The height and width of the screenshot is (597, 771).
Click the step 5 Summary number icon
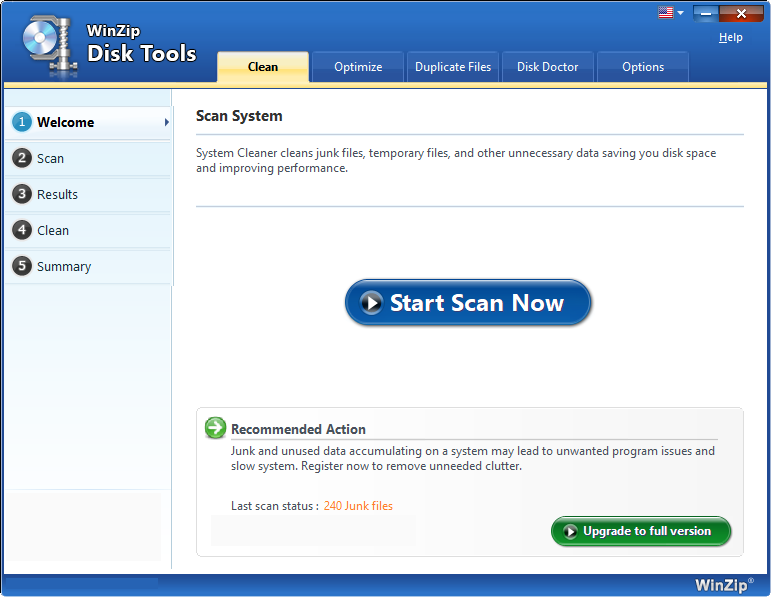pos(22,266)
